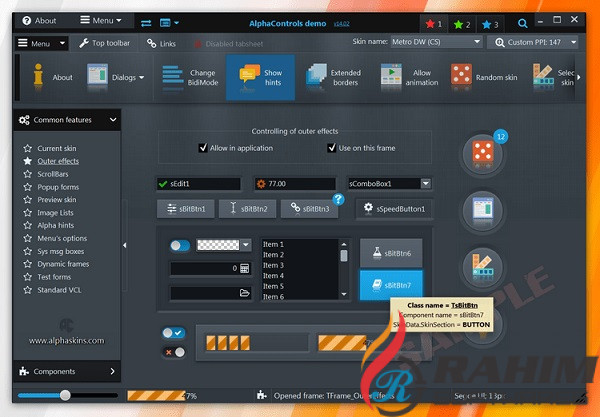Click the Random skin dice icon in toolbar
The image size is (600, 417).
click(x=461, y=75)
